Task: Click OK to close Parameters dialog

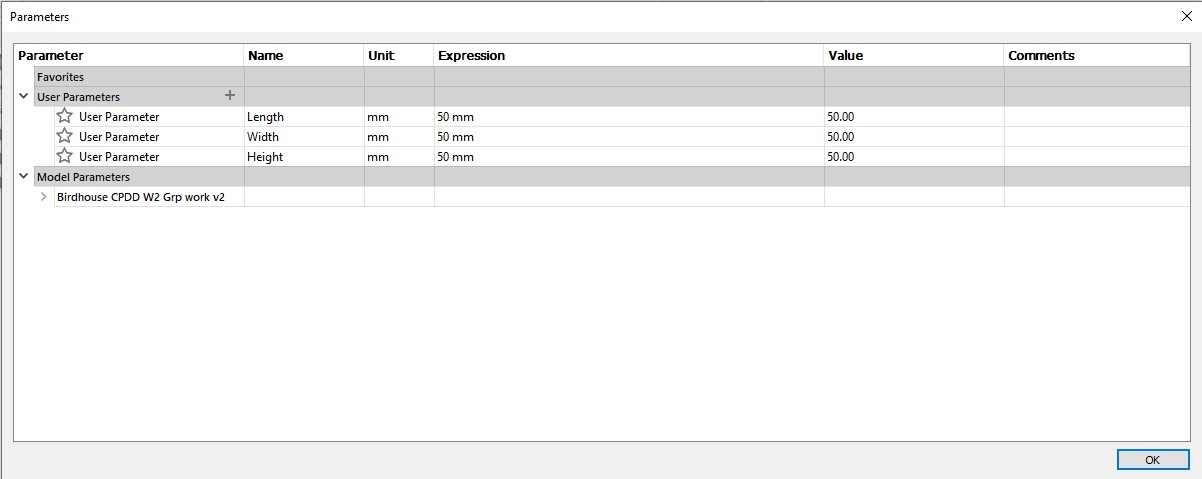Action: 1152,460
